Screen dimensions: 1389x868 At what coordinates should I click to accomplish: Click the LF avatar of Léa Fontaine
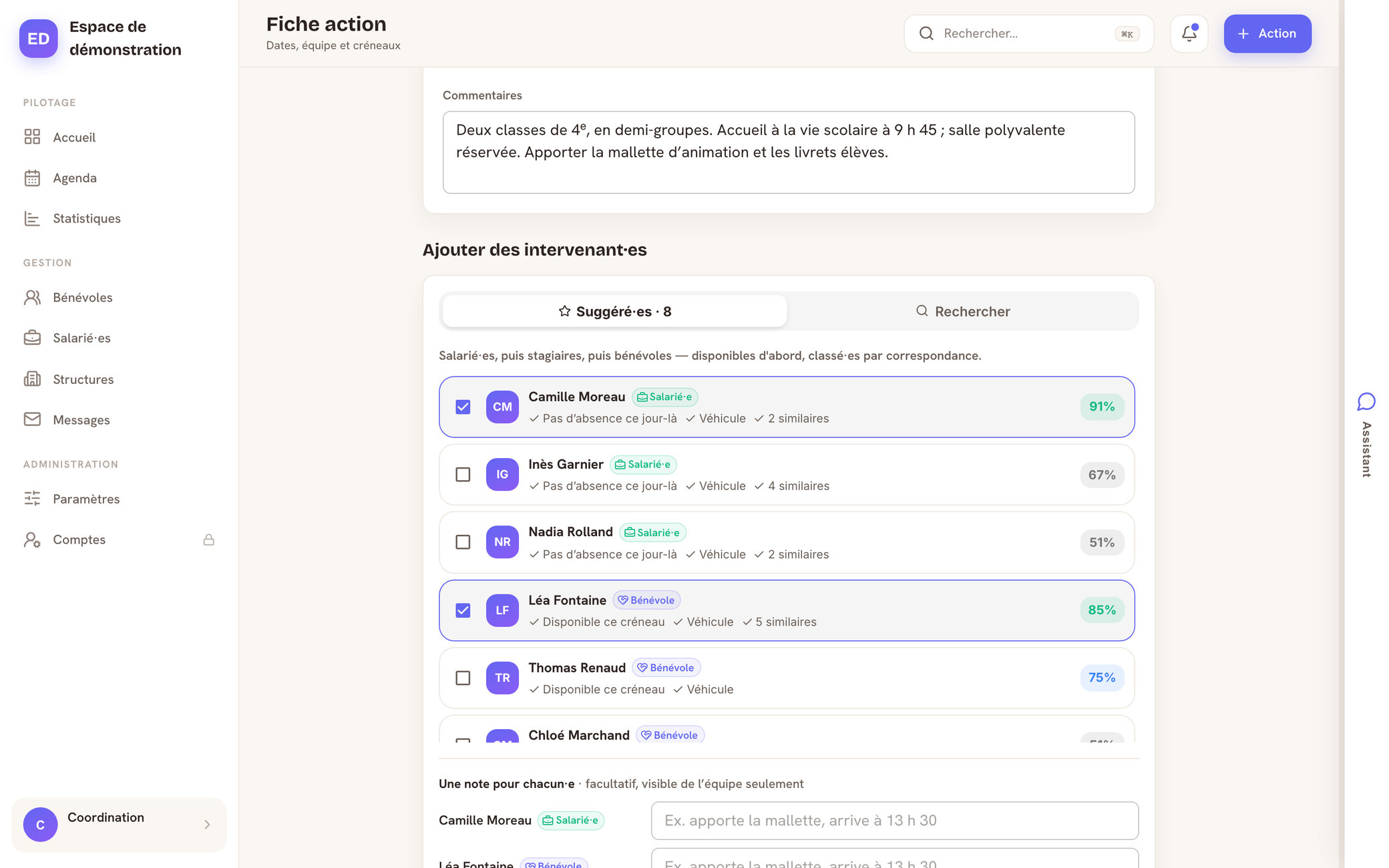502,610
